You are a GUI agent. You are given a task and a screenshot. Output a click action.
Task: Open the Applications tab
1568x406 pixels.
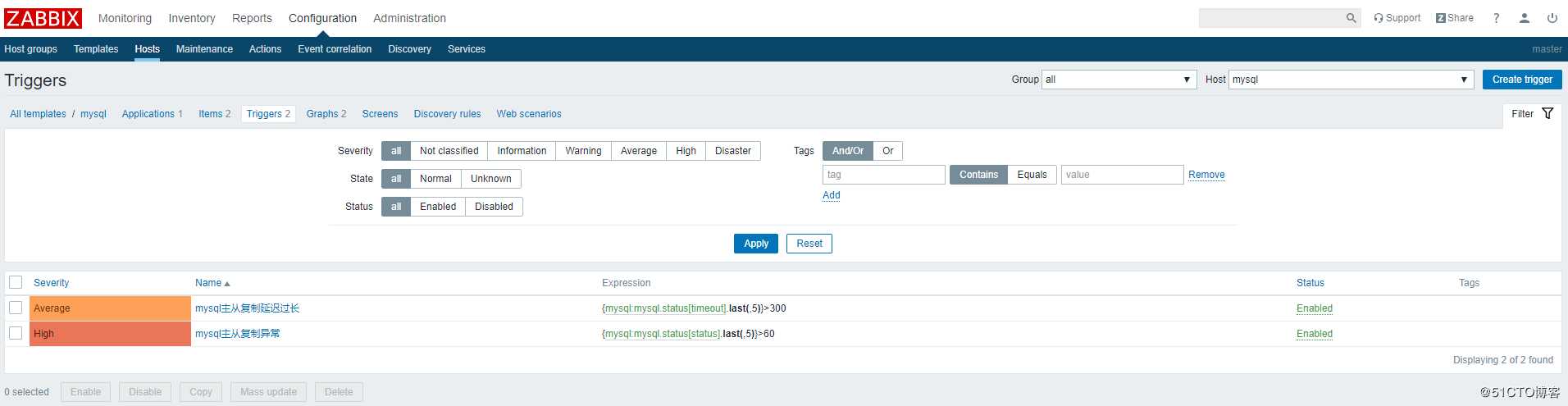coord(148,114)
